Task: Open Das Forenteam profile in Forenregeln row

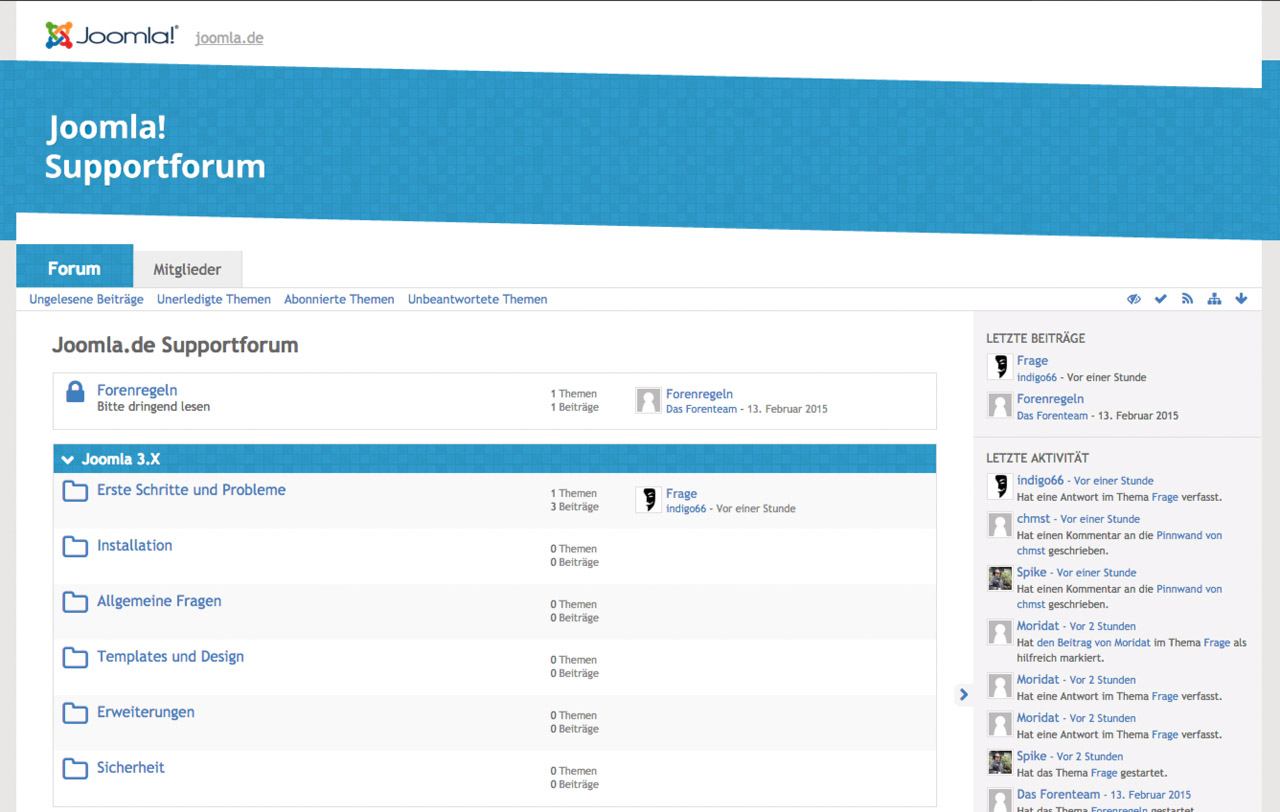Action: [701, 409]
